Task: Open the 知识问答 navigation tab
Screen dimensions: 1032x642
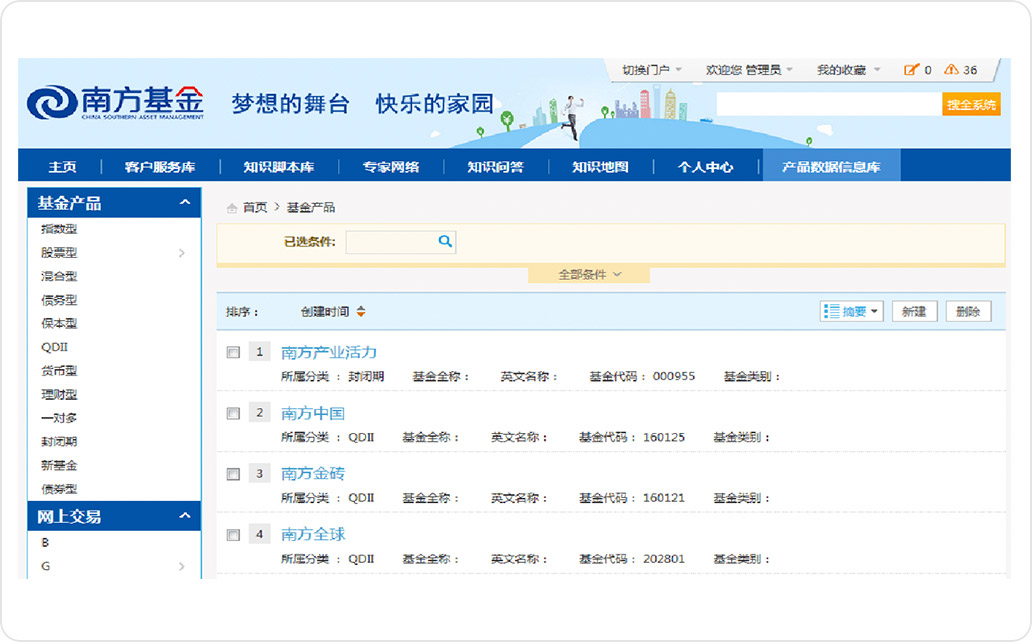Action: coord(495,167)
